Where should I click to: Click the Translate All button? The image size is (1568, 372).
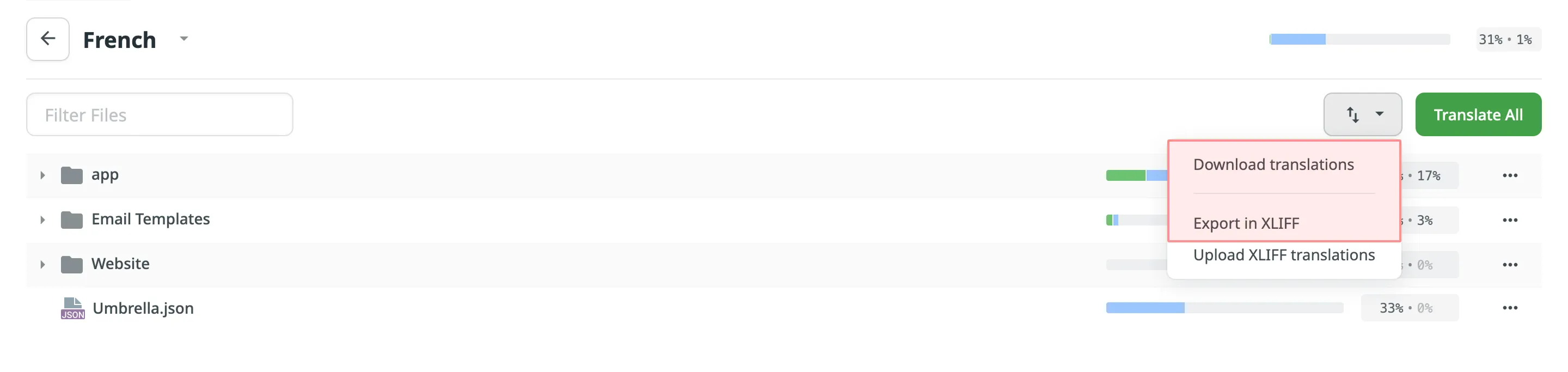click(1478, 114)
